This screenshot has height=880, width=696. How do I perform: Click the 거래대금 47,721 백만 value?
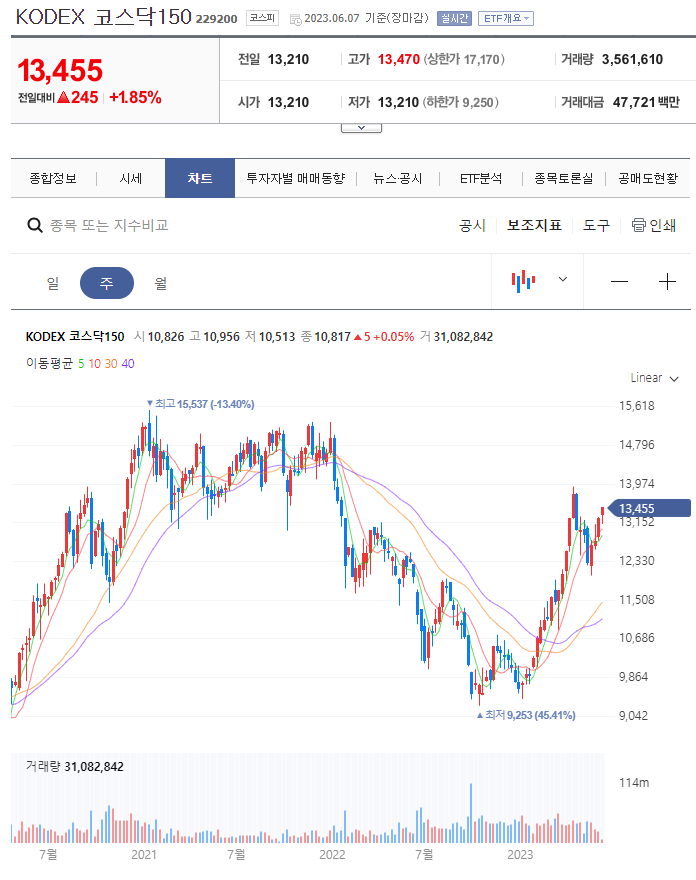(x=646, y=102)
